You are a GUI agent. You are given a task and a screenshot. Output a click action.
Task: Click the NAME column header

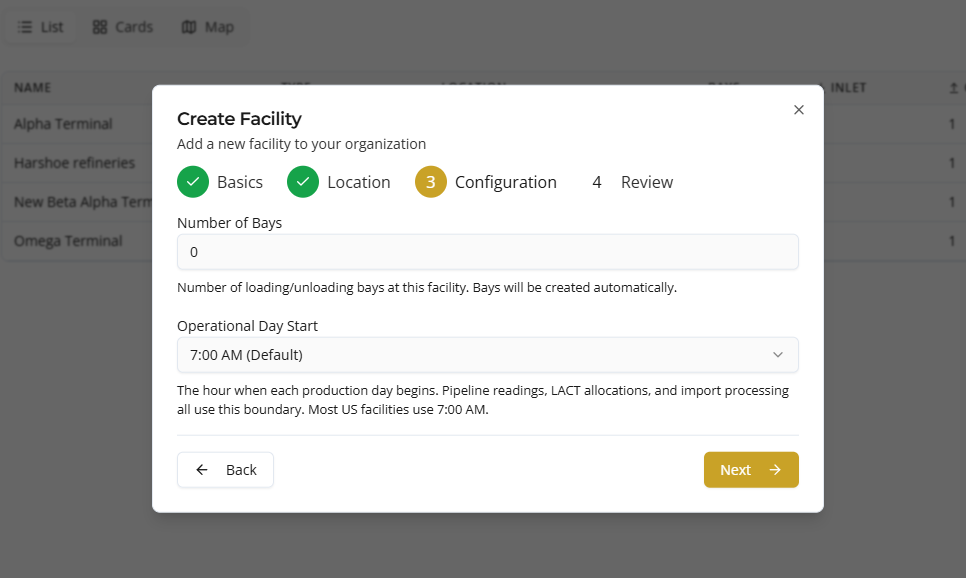33,88
